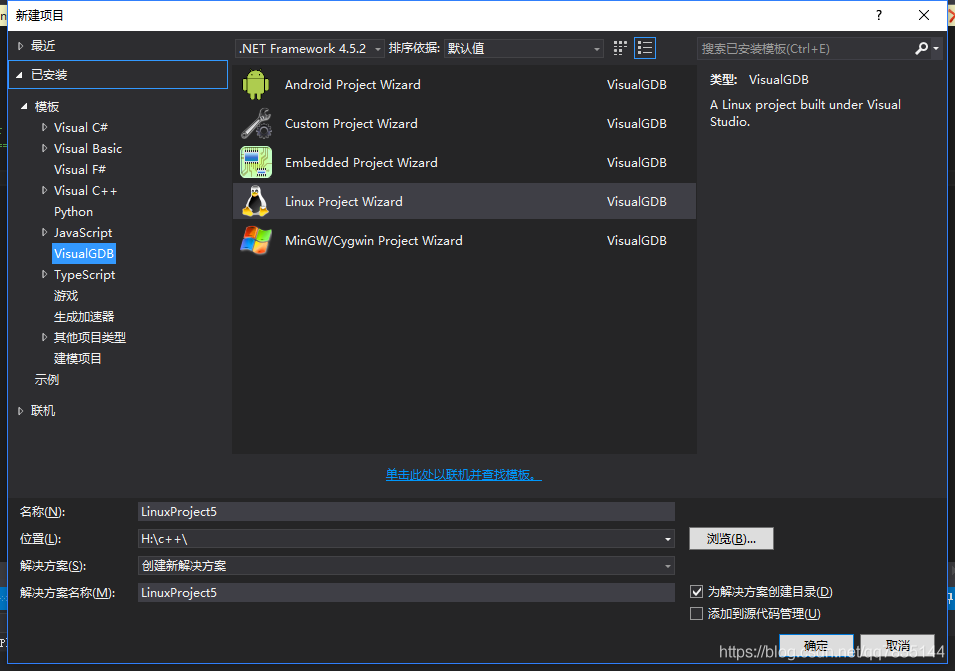Click the Custom Project Wizard wrench icon

click(256, 124)
